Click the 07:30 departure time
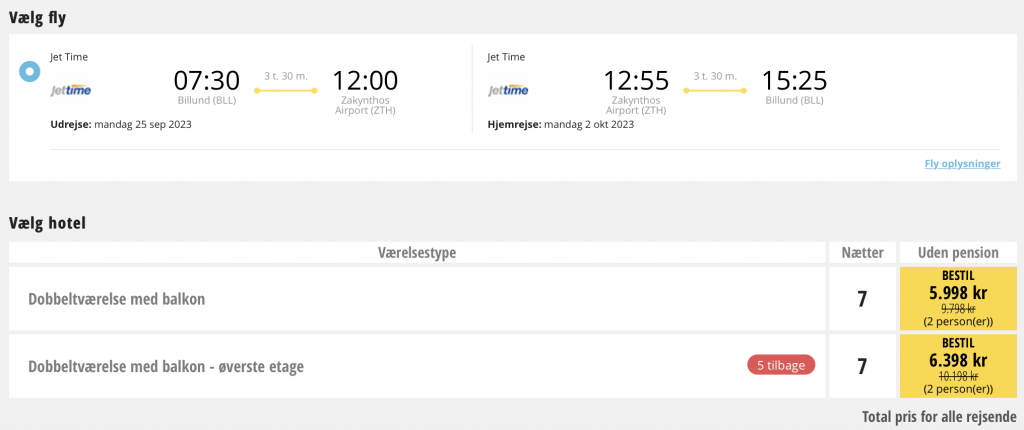Screen dimensions: 1024x430 [x=206, y=80]
